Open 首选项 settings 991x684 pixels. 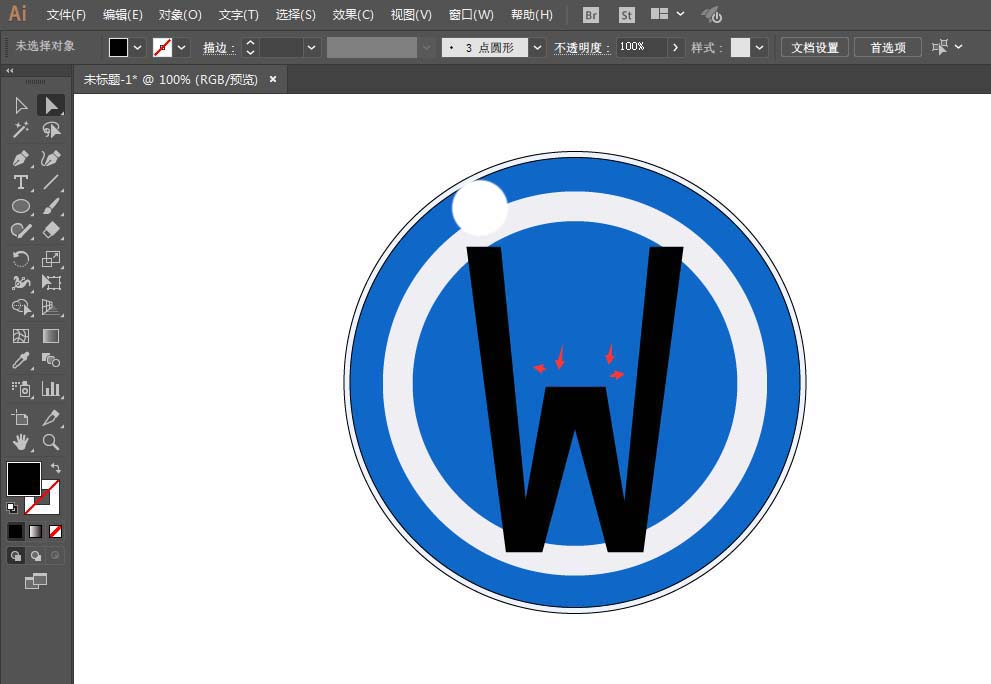coord(886,46)
